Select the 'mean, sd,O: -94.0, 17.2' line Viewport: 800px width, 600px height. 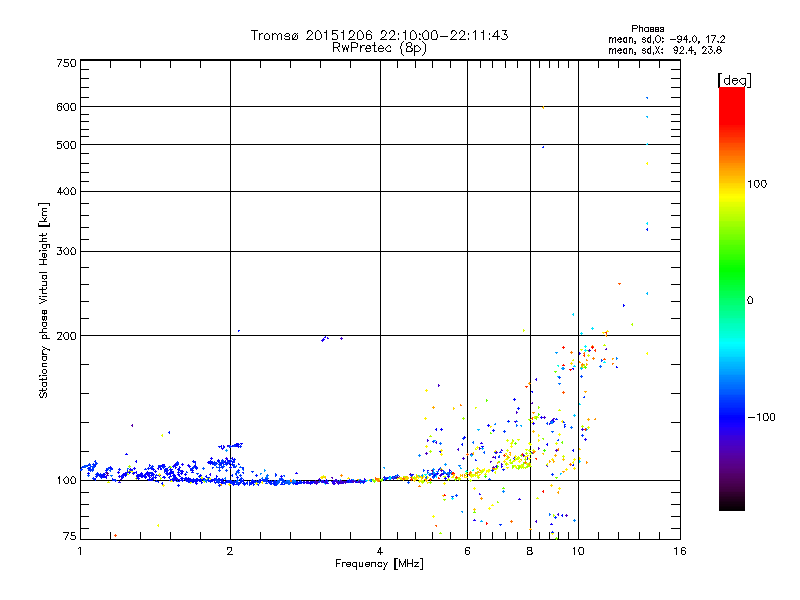[666, 39]
